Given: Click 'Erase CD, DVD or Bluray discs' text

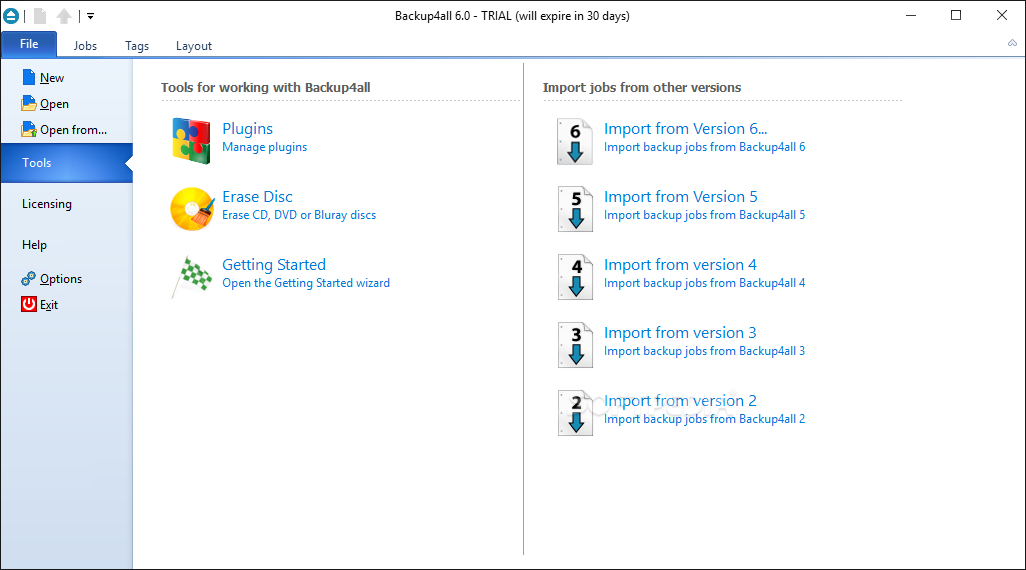Looking at the screenshot, I should point(299,215).
